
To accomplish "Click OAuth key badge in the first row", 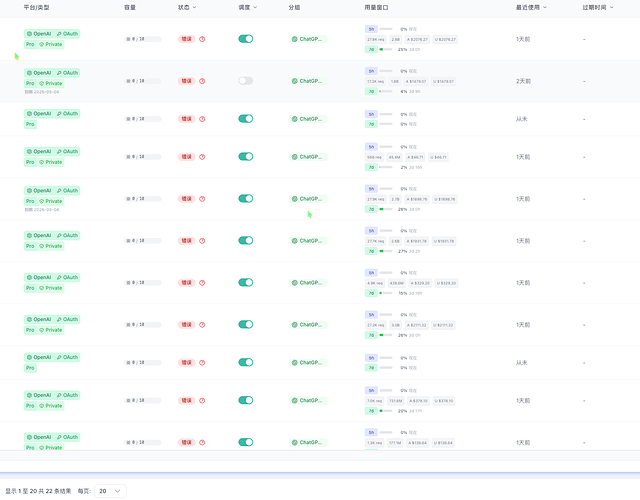I will (67, 34).
